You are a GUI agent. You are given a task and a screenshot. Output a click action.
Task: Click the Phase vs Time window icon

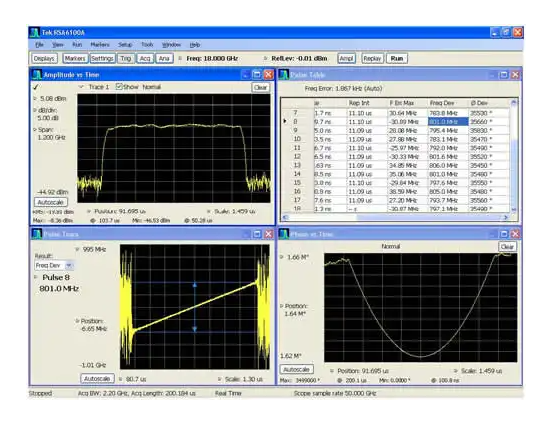284,234
